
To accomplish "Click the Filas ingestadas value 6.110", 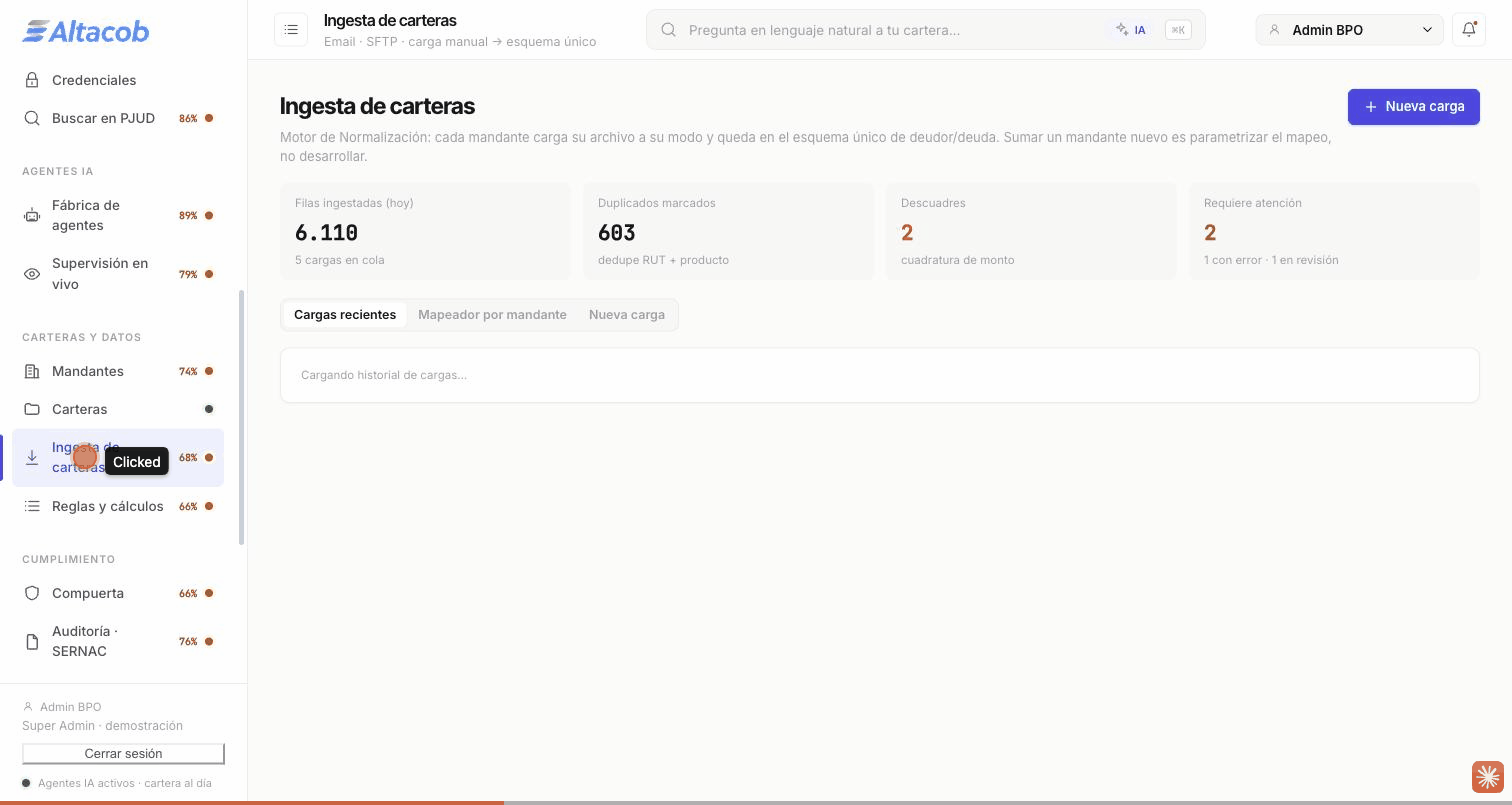I will coord(326,233).
